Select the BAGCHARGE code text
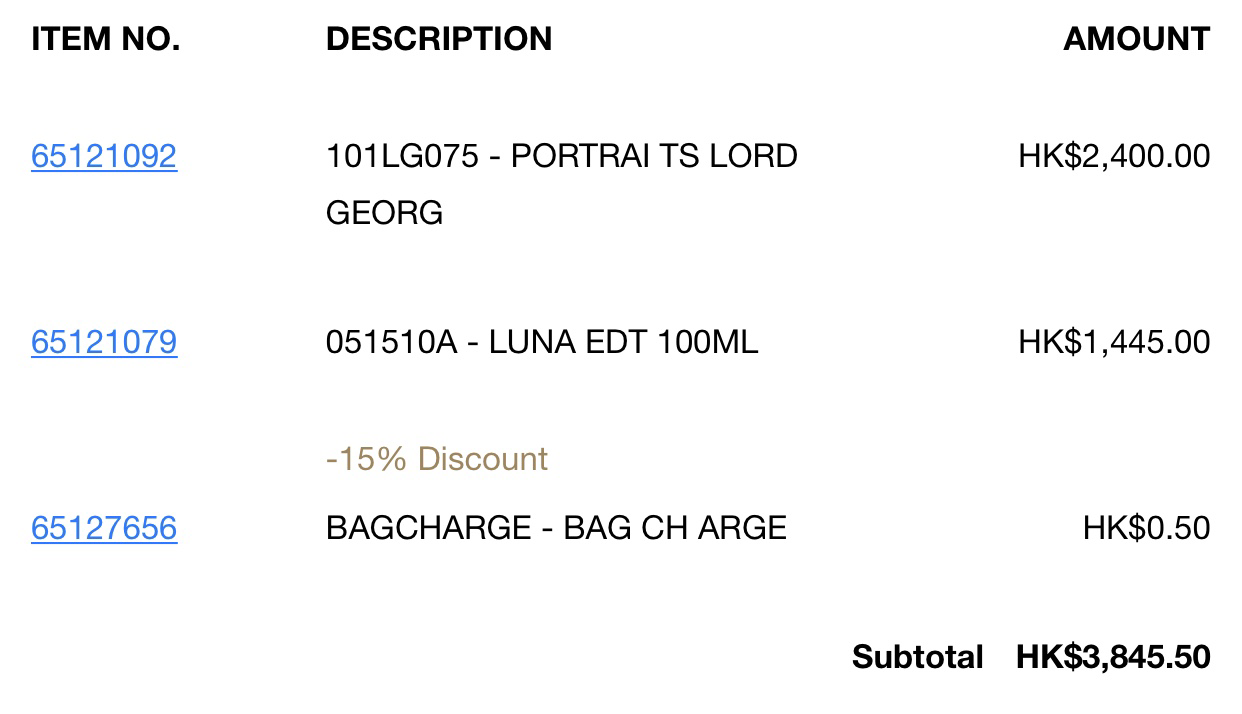Screen dimensions: 1242x714 pos(428,528)
